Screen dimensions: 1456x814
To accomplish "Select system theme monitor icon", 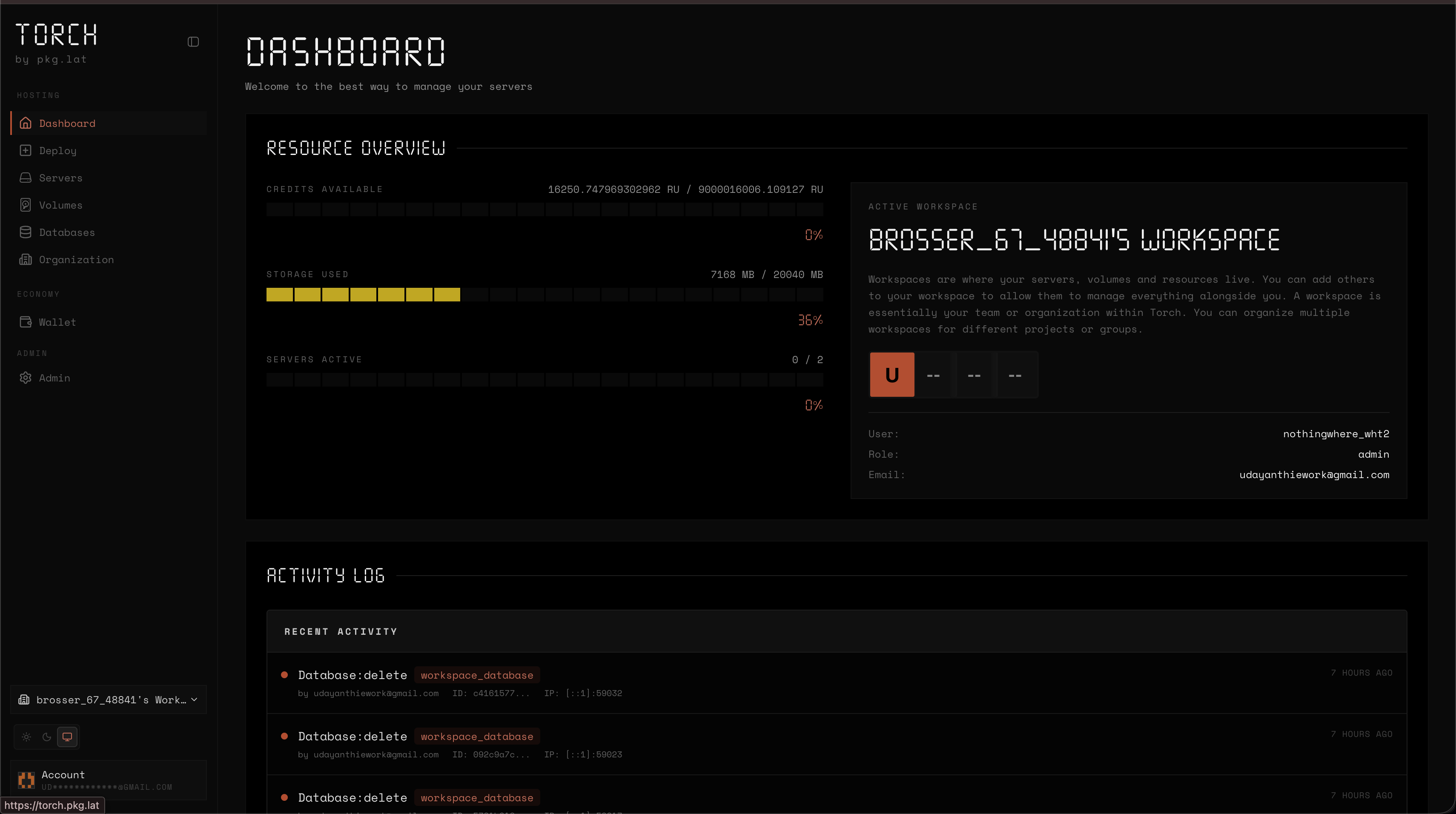I will (67, 737).
